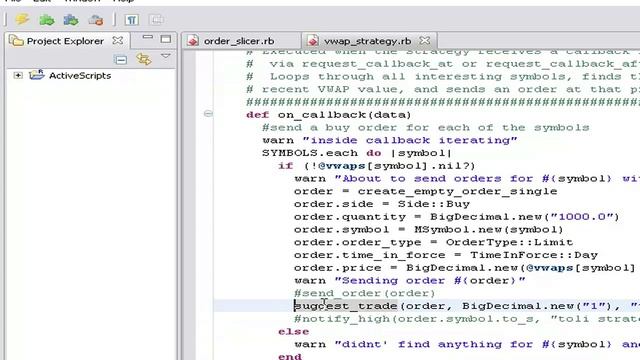Select the ActiveScripts project

click(80, 76)
